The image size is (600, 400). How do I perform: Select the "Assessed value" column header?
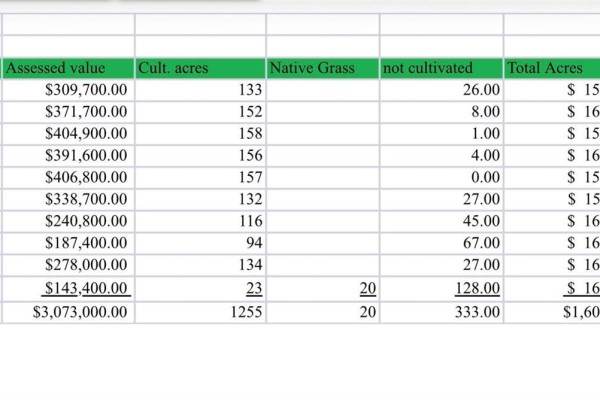click(x=68, y=69)
